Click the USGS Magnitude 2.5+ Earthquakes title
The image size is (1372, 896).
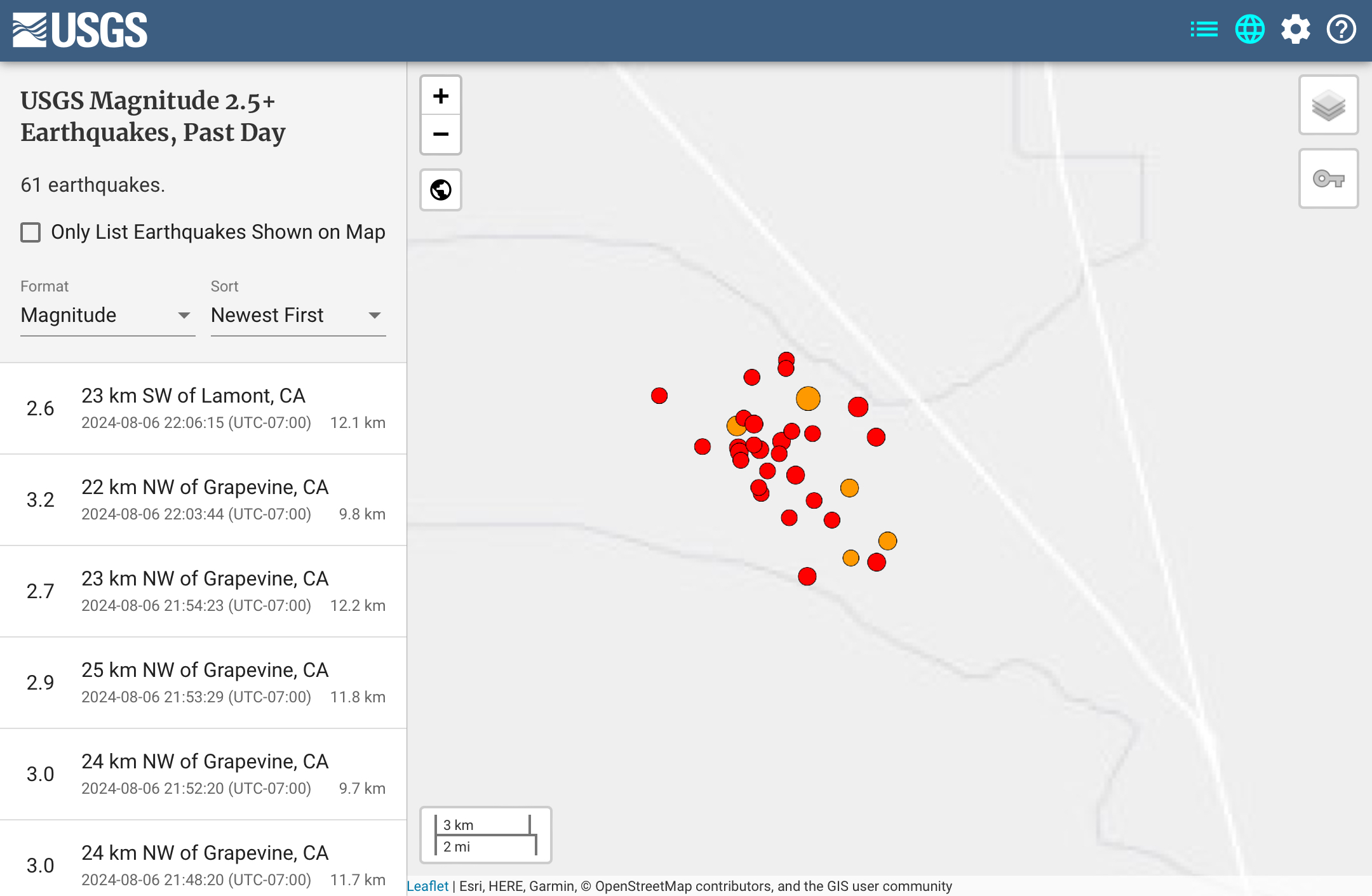pyautogui.click(x=153, y=116)
